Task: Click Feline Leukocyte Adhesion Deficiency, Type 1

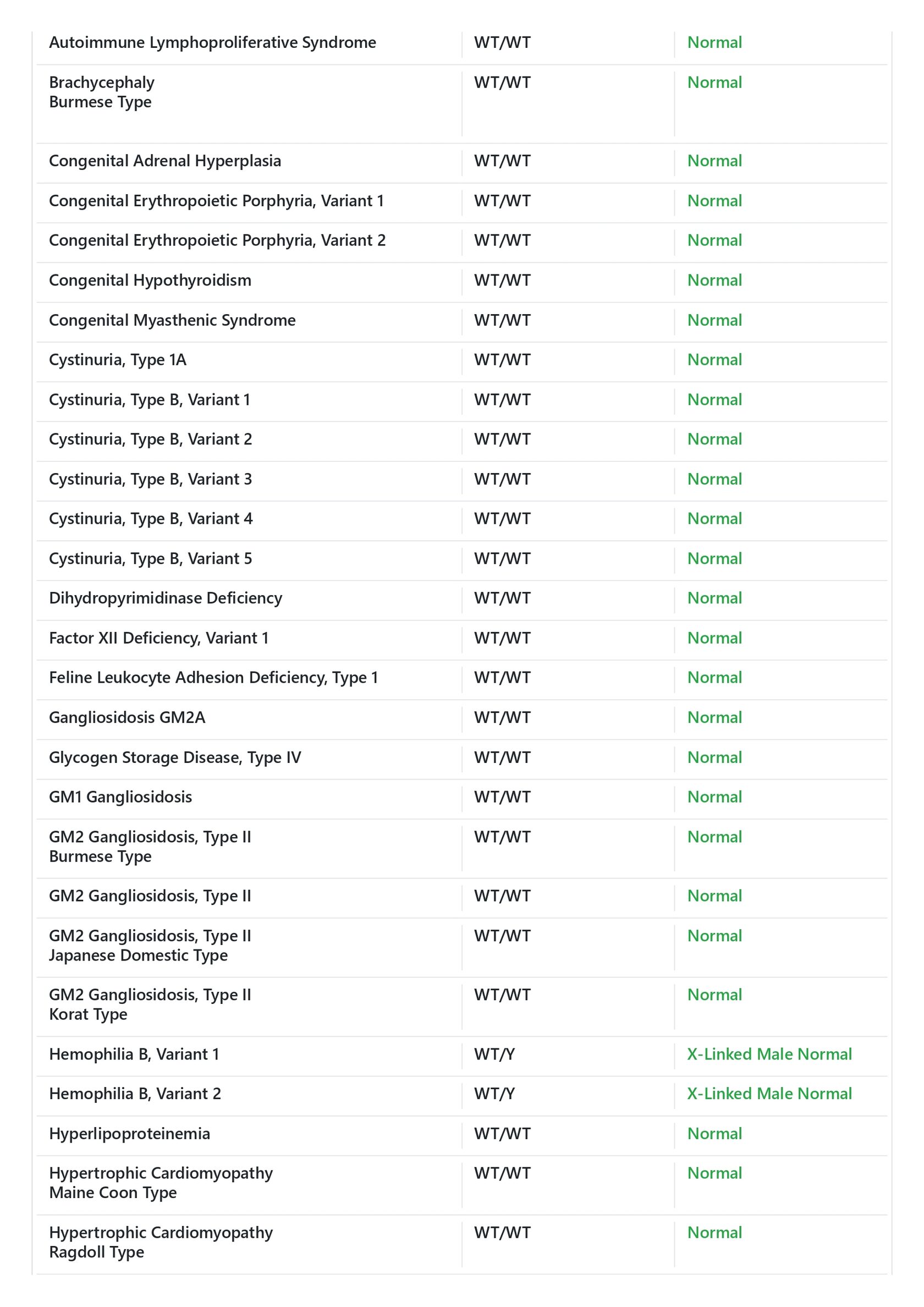Action: (213, 677)
